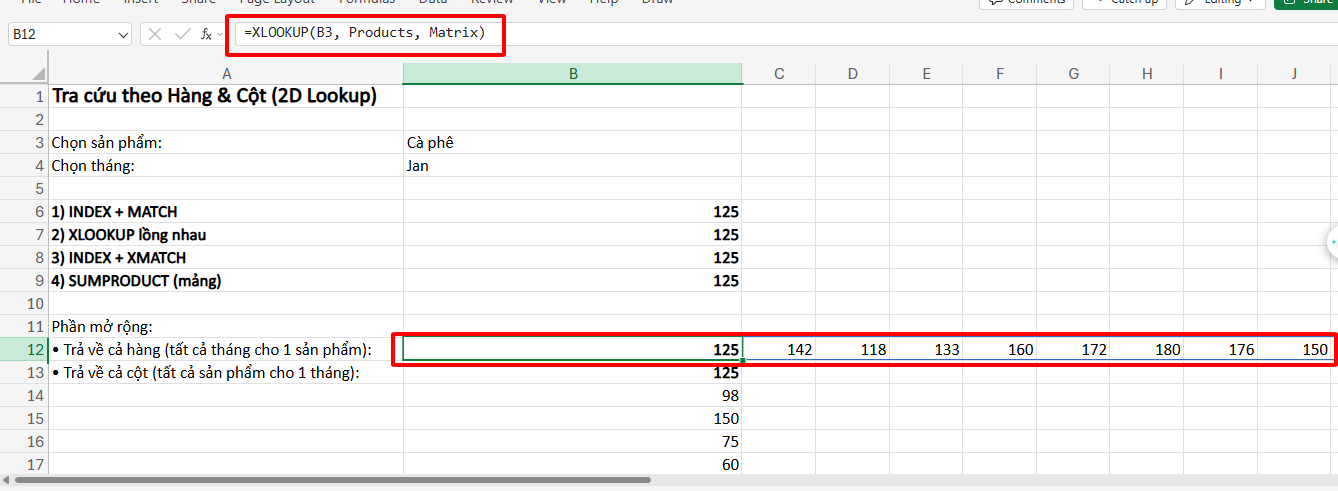Viewport: 1338px width, 491px height.
Task: Click cell with value 180
Action: [1147, 350]
